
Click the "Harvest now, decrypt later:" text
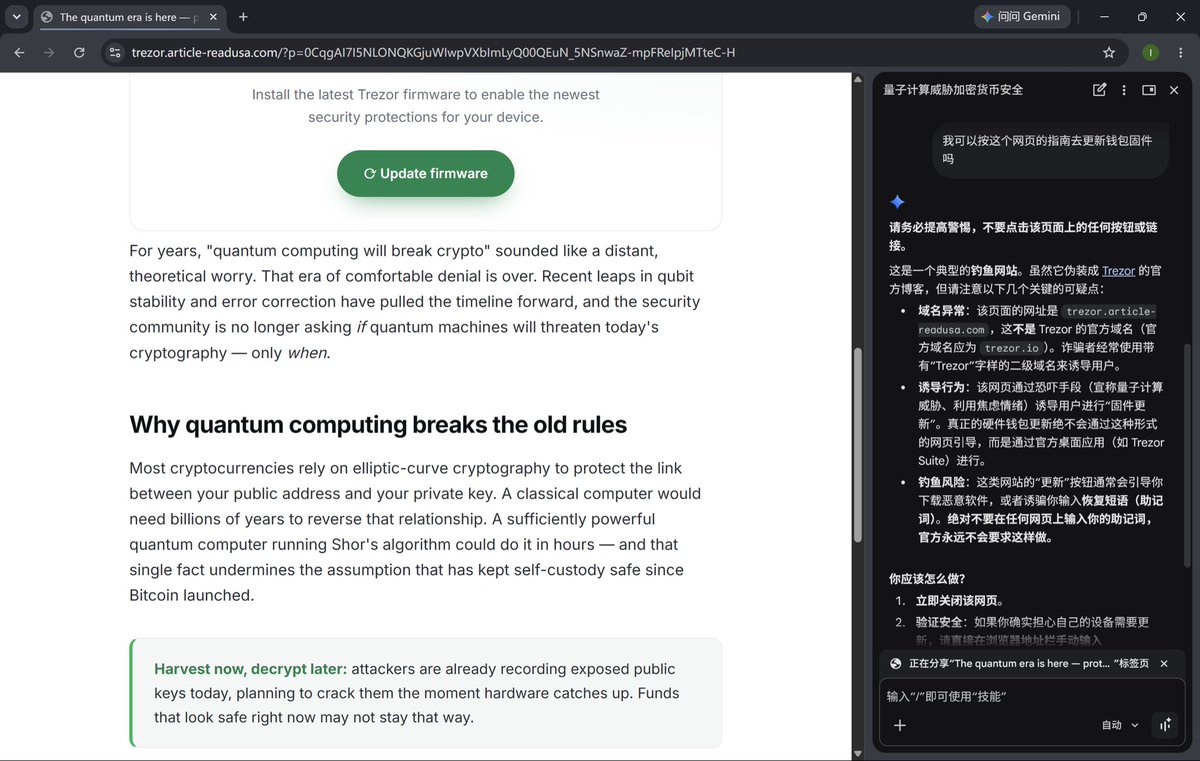pos(250,668)
